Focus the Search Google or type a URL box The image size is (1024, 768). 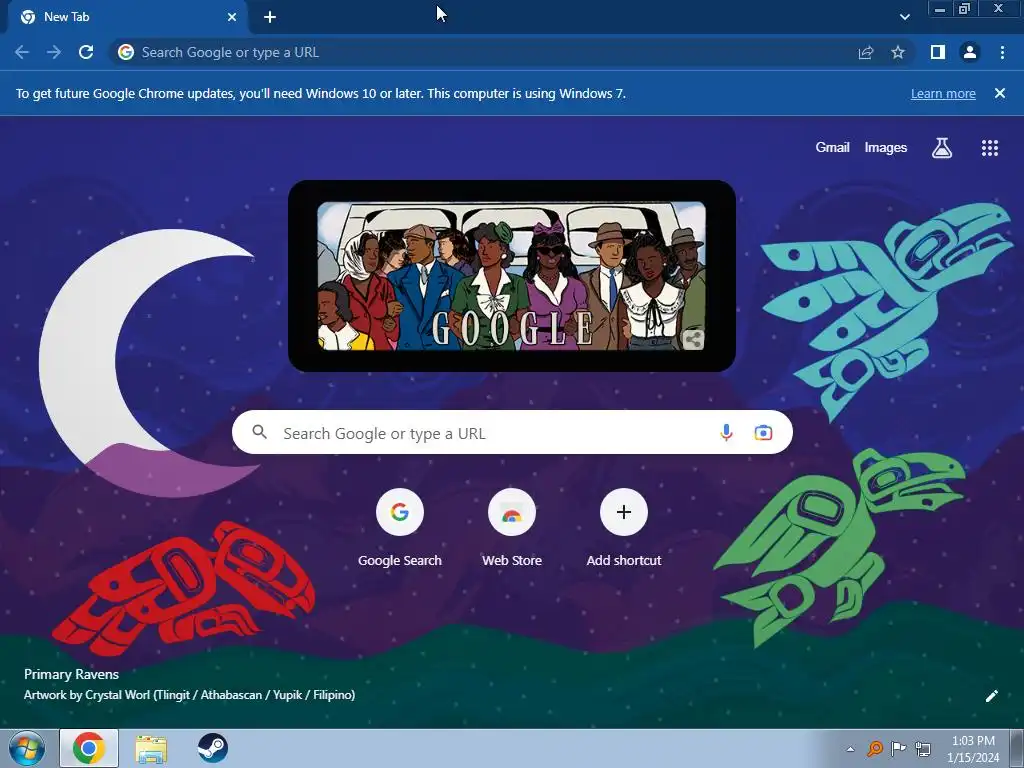[x=512, y=432]
